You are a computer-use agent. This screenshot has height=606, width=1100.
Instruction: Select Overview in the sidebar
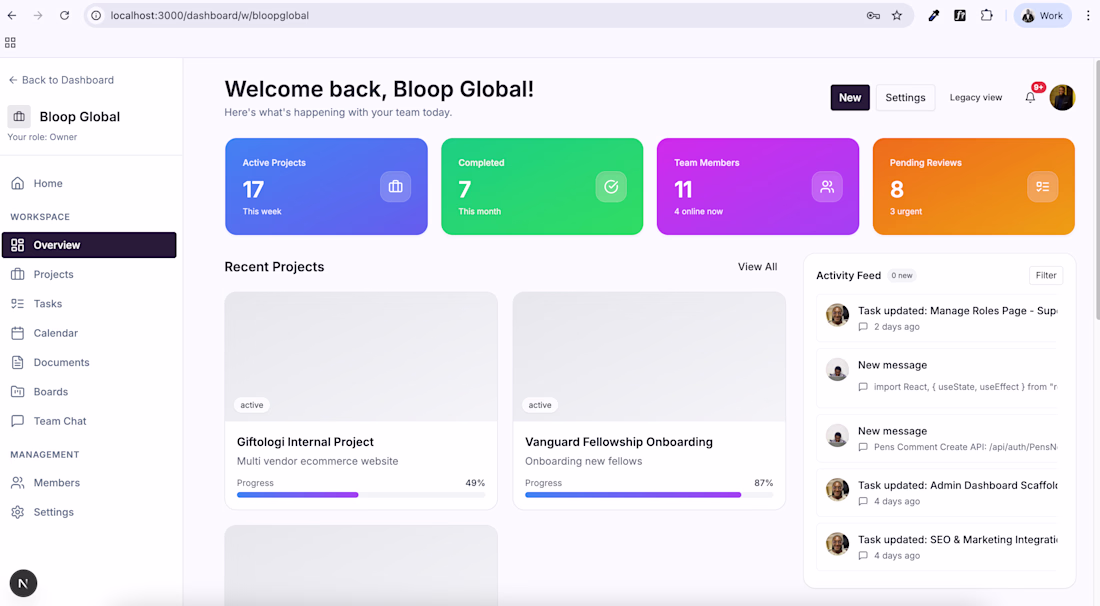click(x=89, y=245)
